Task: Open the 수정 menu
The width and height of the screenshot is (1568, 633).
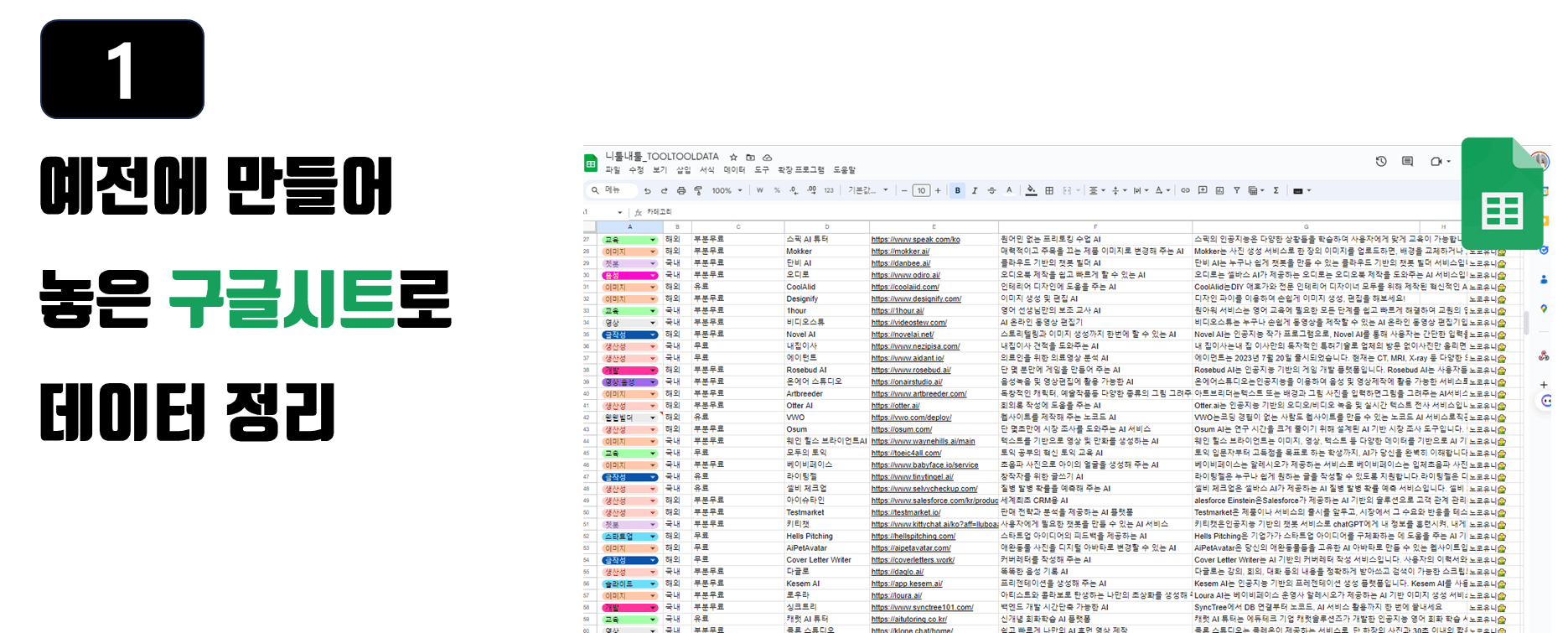Action: pos(636,170)
